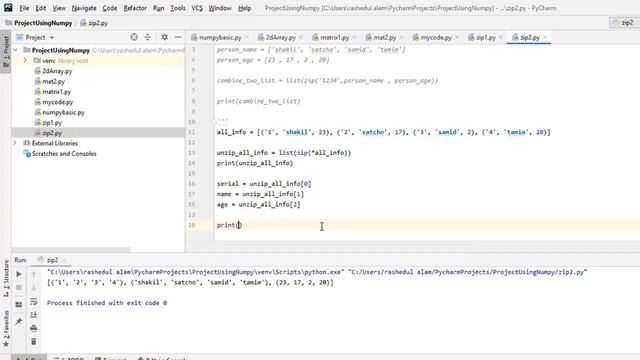Click the print icon in Run panel
This screenshot has height=360, width=640.
tap(34, 328)
